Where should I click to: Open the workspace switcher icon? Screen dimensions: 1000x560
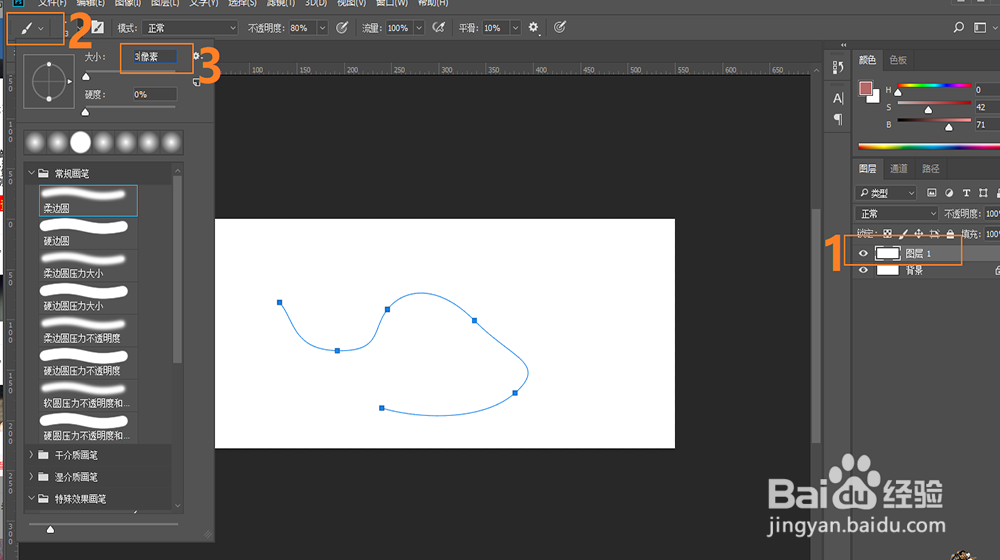[980, 27]
